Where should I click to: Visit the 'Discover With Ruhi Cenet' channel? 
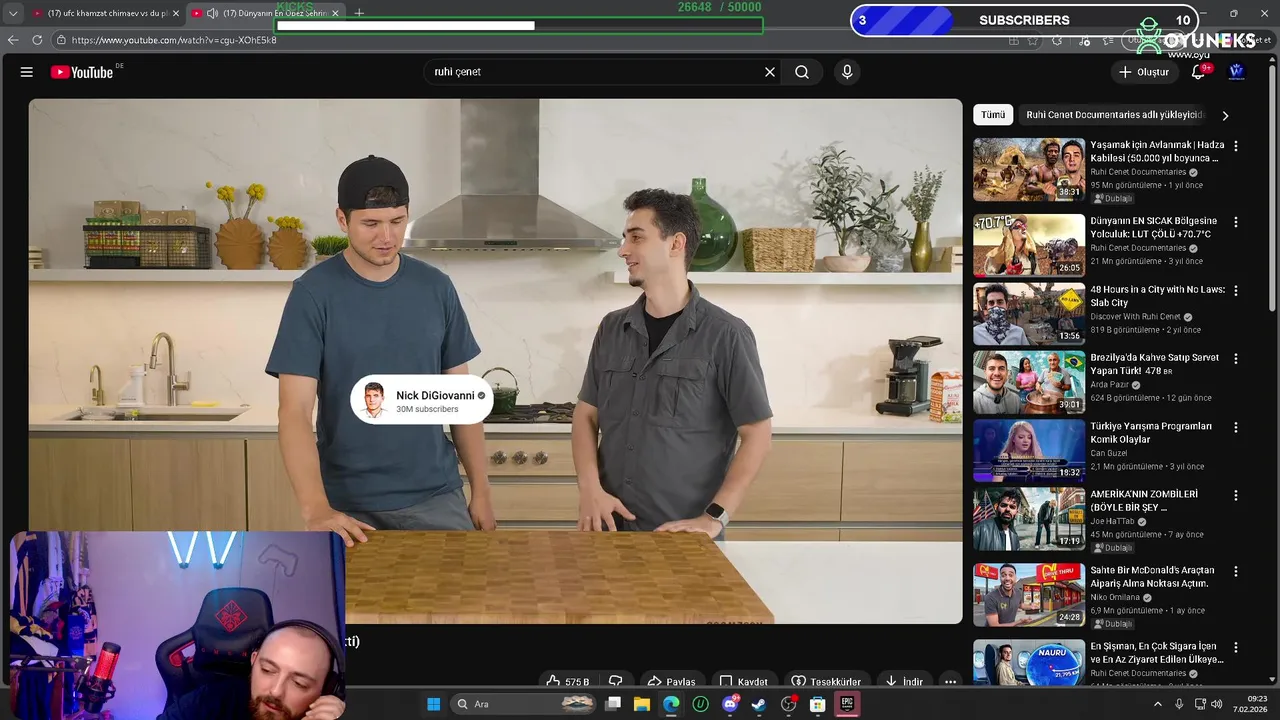(1135, 317)
